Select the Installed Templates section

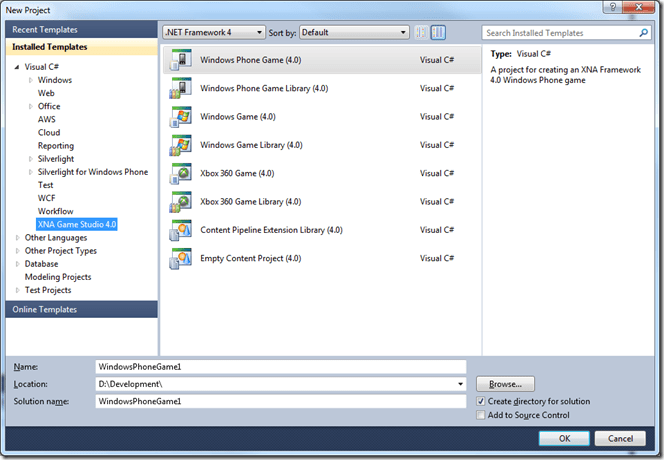81,47
